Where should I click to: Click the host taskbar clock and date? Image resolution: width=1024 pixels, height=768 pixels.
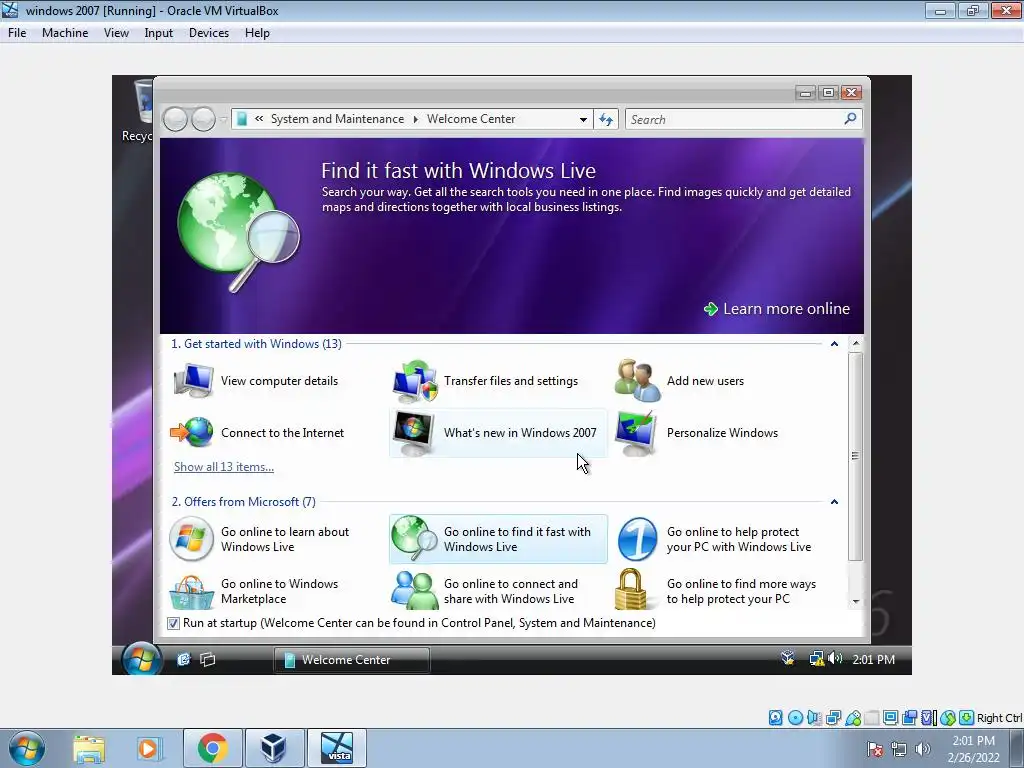point(973,749)
